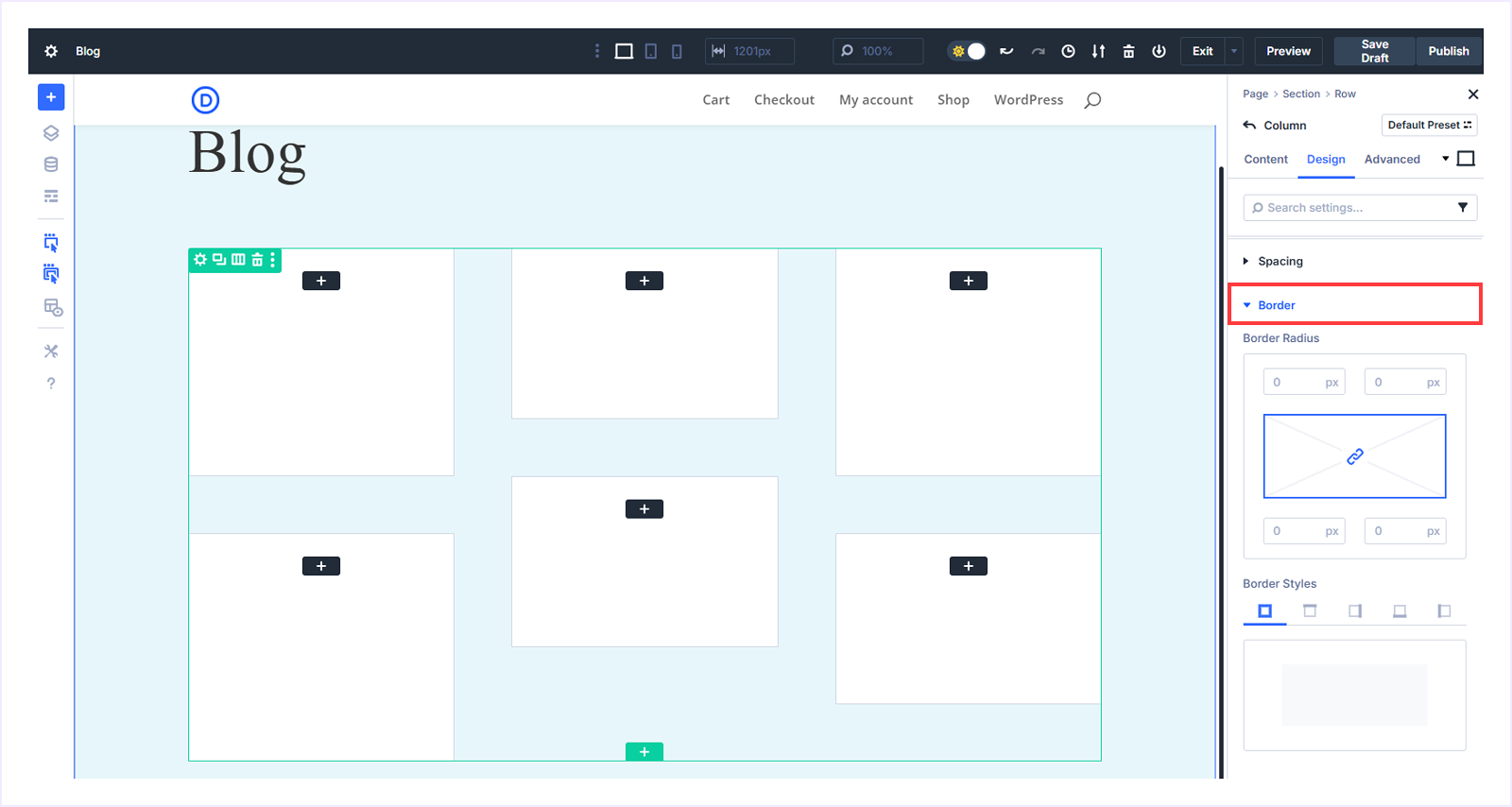Switch to the Advanced tab

point(1391,160)
